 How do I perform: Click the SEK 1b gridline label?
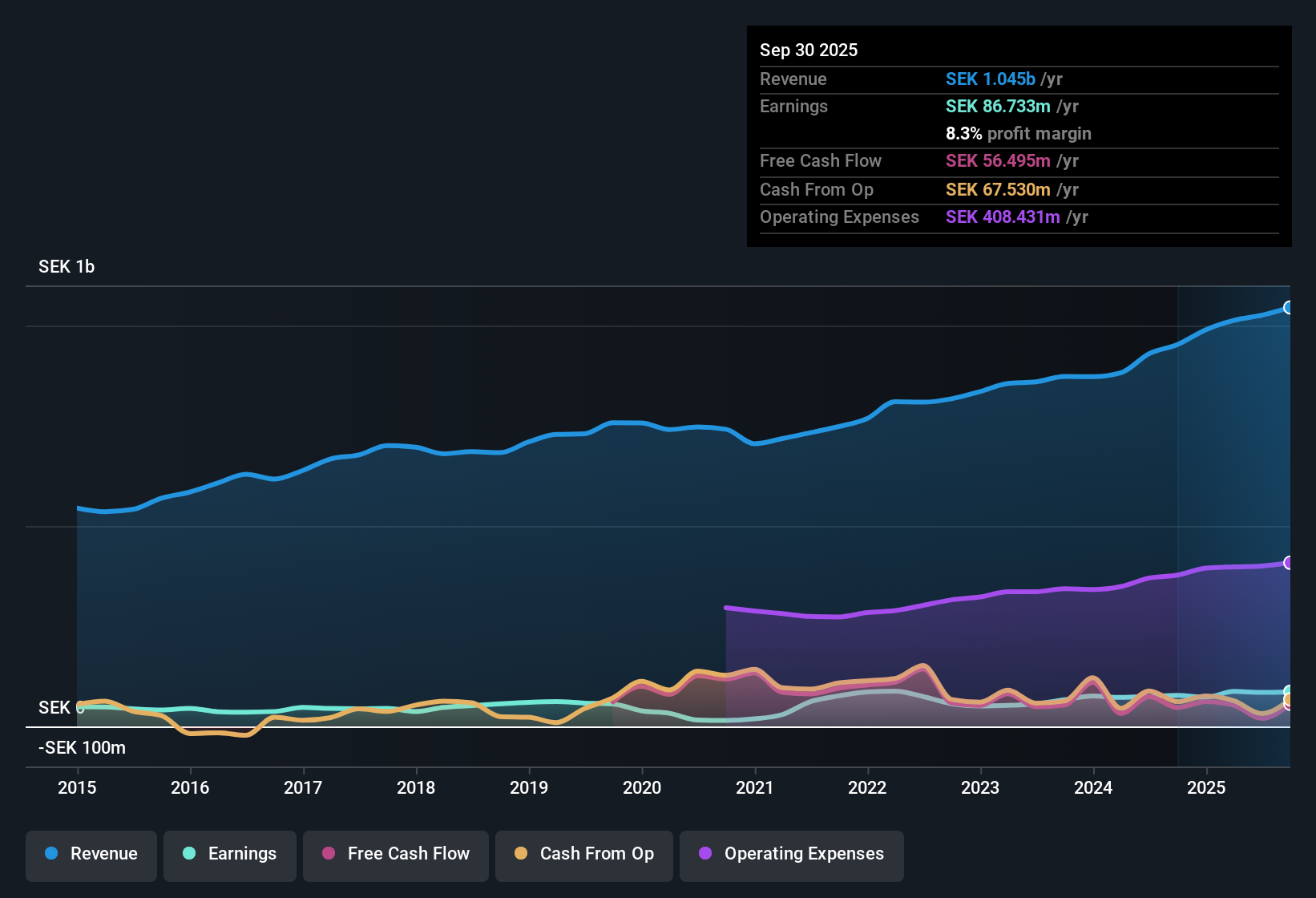(66, 266)
